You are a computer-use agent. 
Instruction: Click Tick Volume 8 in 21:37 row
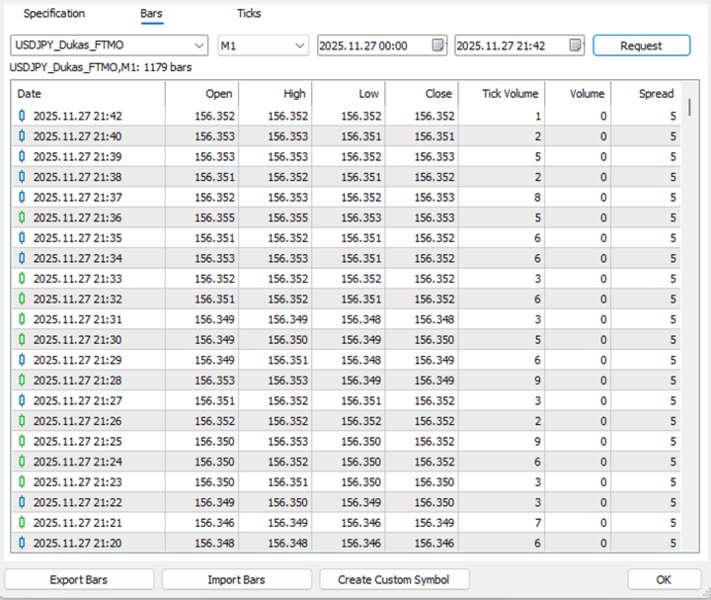click(537, 197)
